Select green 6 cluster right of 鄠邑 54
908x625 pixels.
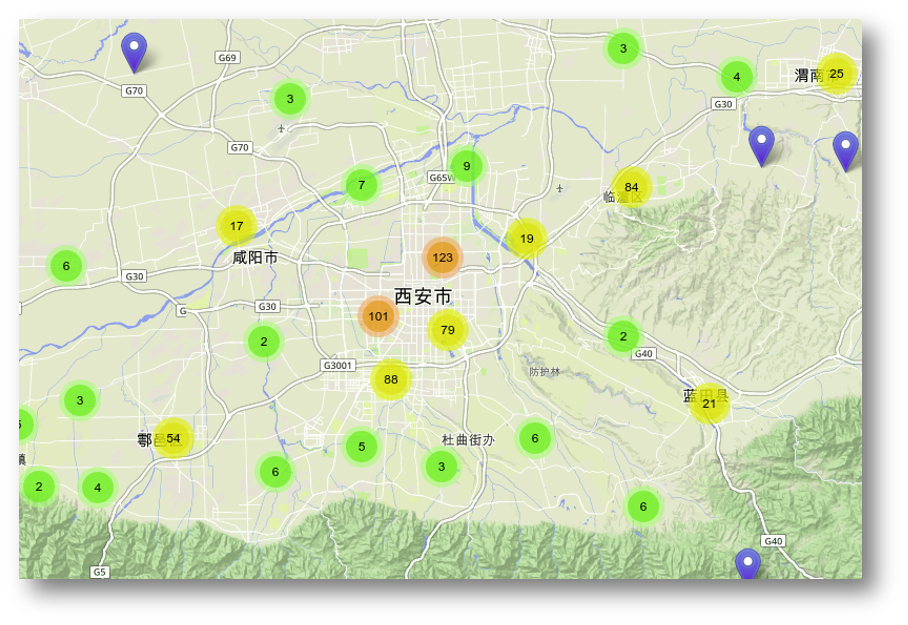276,472
